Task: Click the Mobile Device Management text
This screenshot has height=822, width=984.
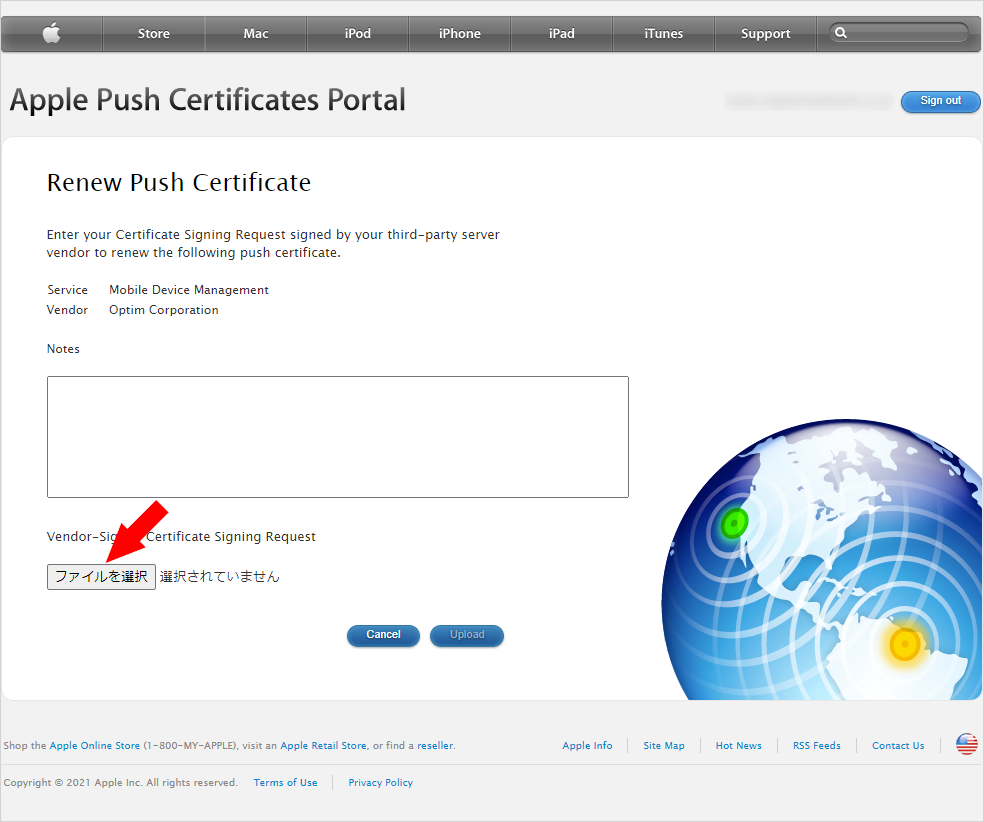Action: [x=189, y=290]
